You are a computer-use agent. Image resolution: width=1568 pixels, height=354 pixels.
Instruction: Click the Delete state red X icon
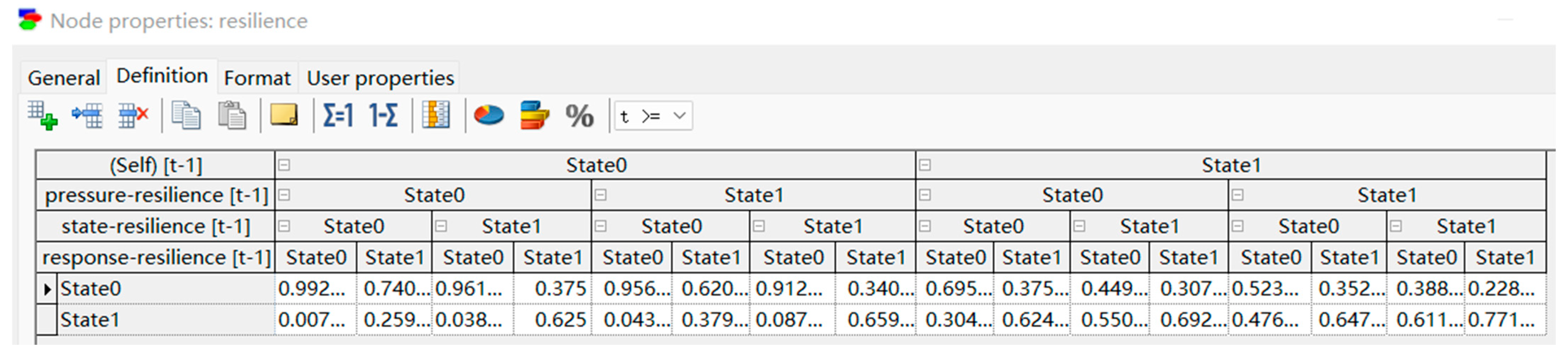133,116
